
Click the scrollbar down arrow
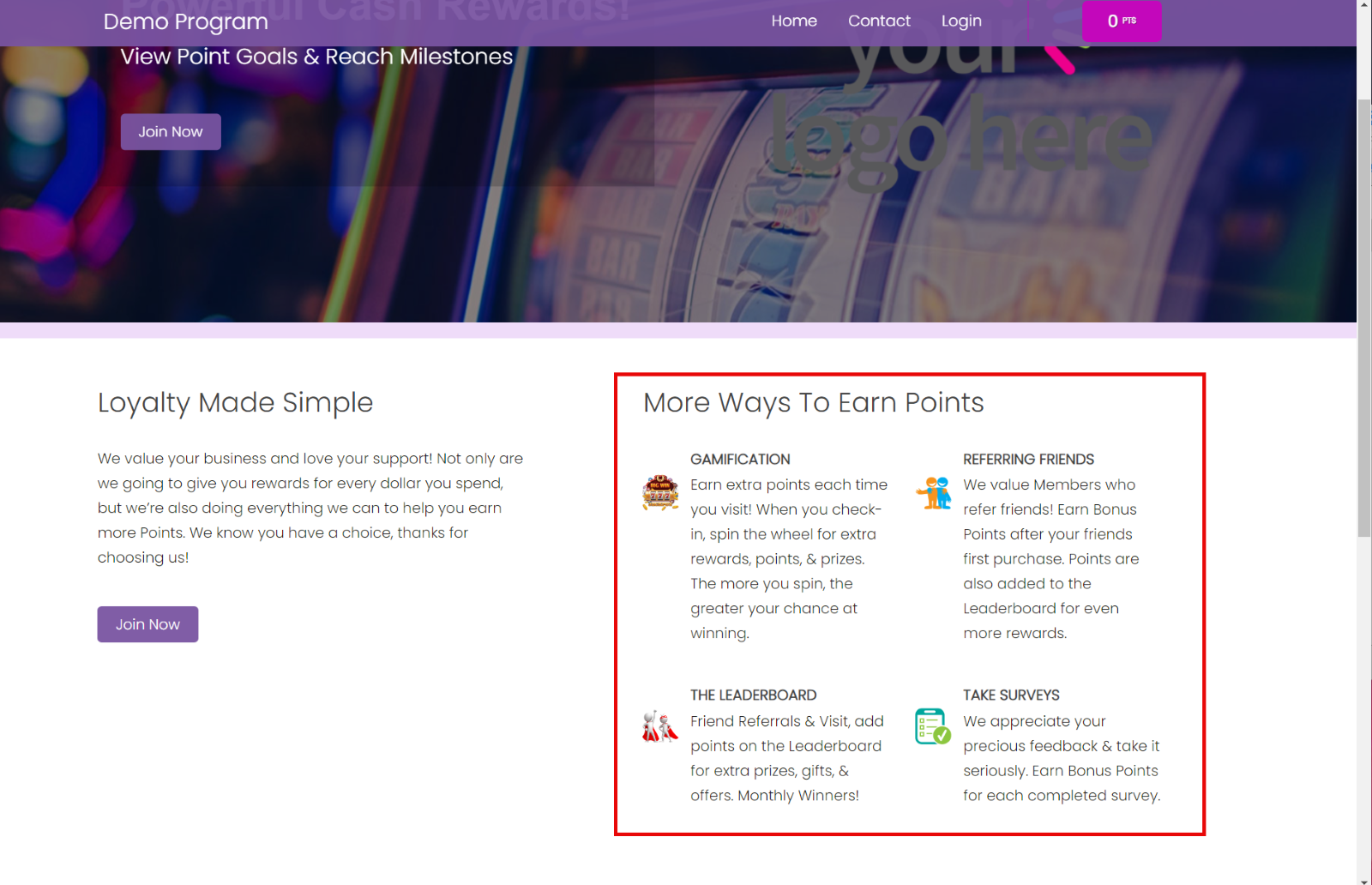1364,880
